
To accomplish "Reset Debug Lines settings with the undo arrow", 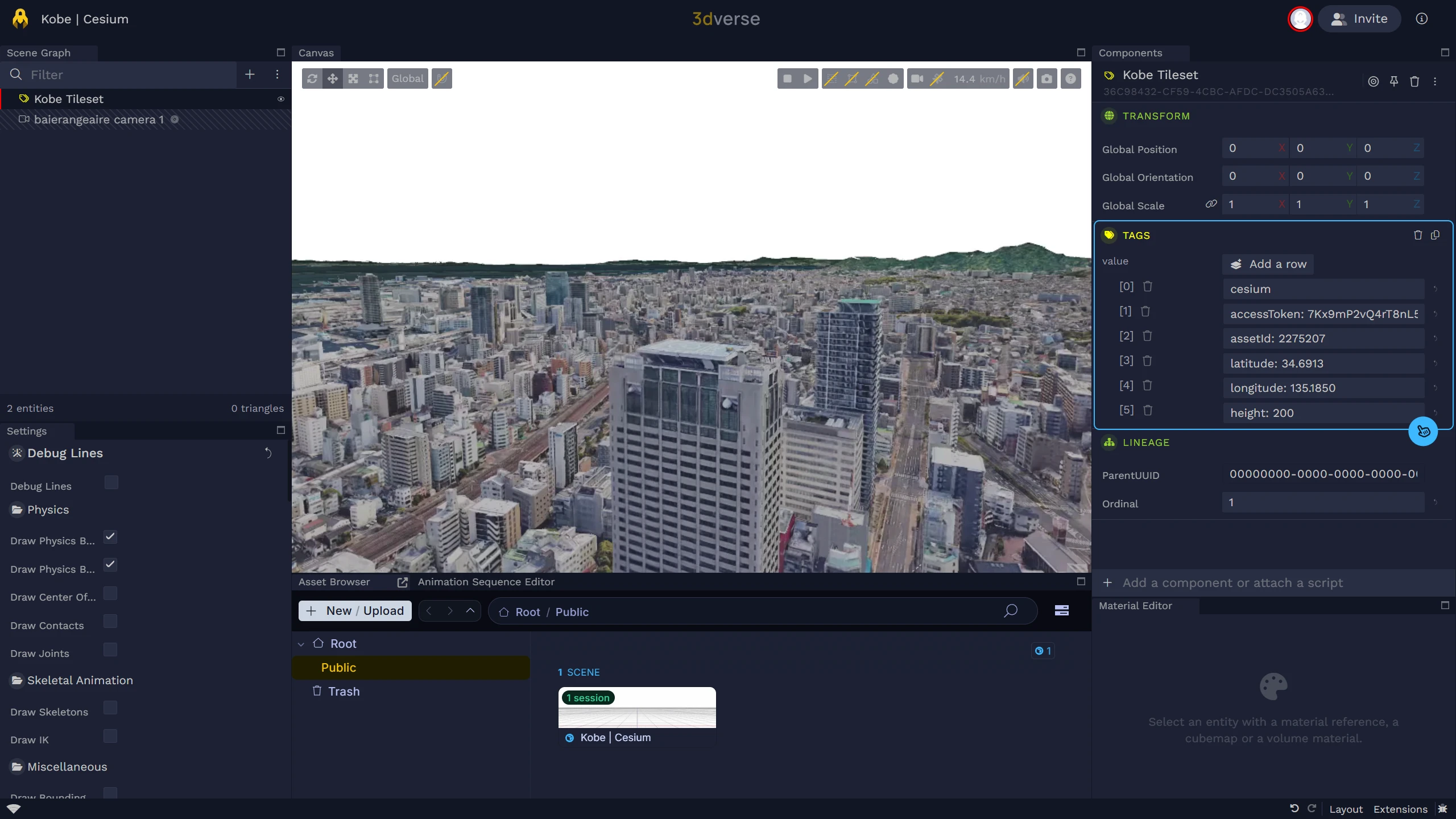I will pos(268,453).
